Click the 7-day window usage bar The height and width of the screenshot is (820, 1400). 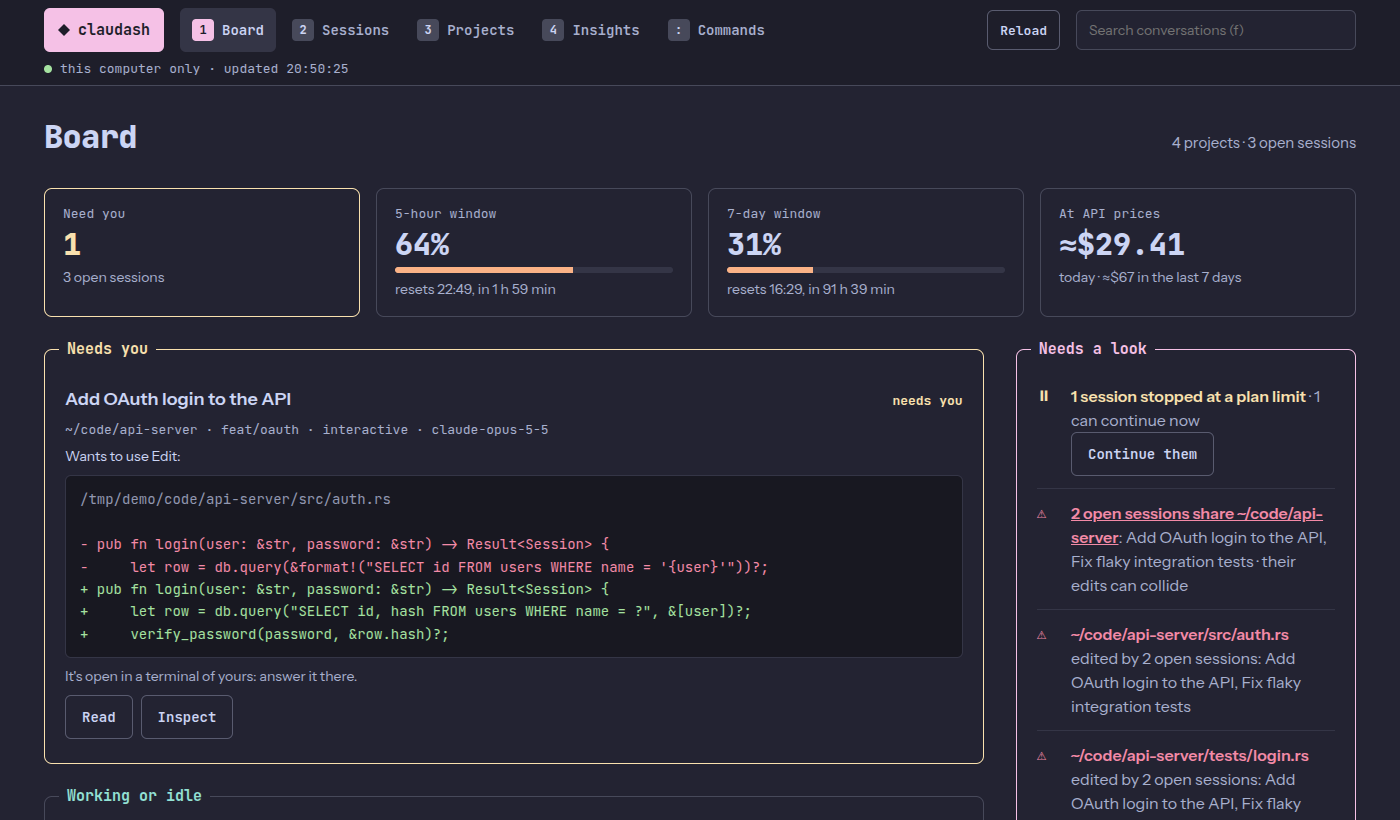pos(866,270)
